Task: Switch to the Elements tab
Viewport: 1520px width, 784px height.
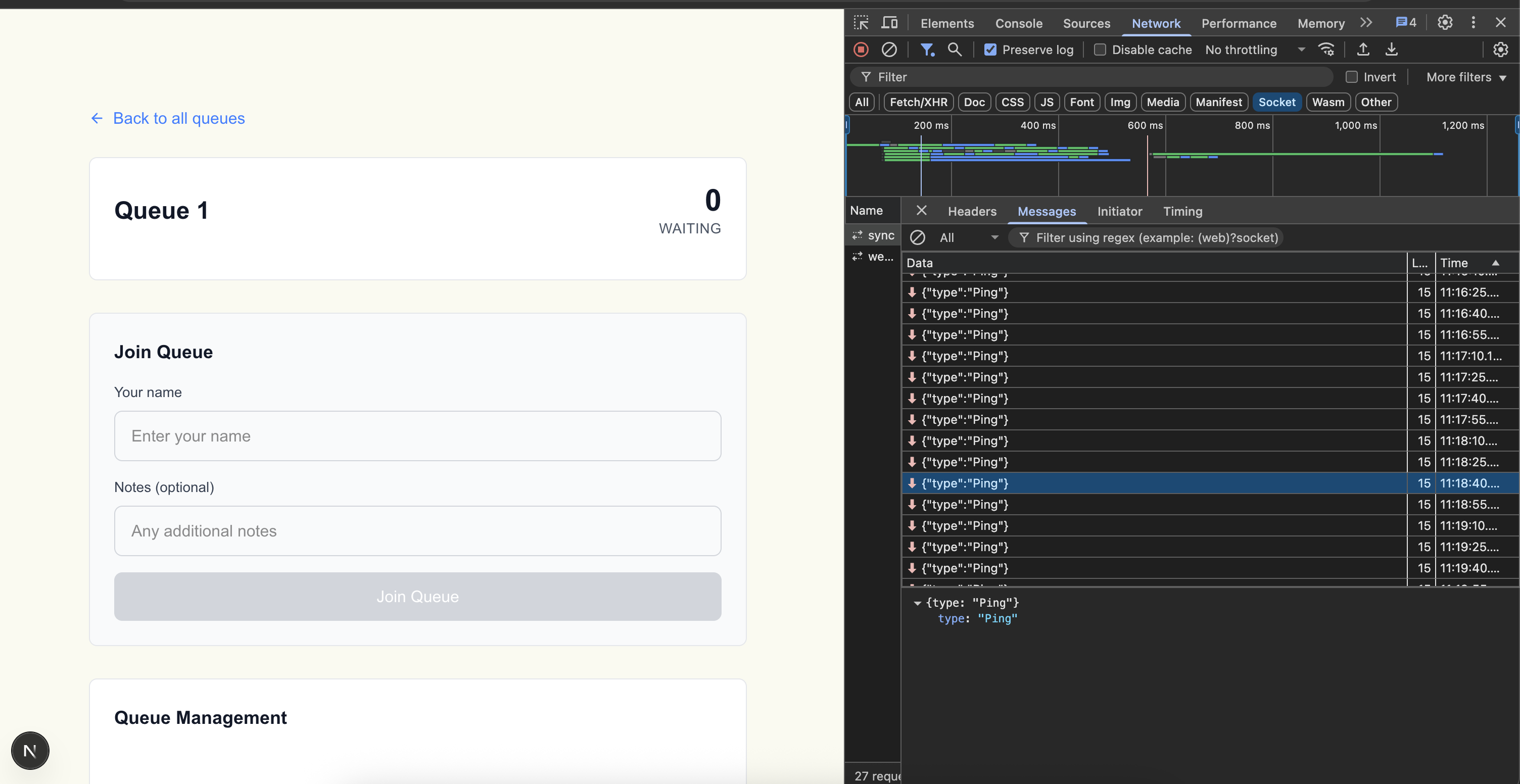Action: pos(947,24)
